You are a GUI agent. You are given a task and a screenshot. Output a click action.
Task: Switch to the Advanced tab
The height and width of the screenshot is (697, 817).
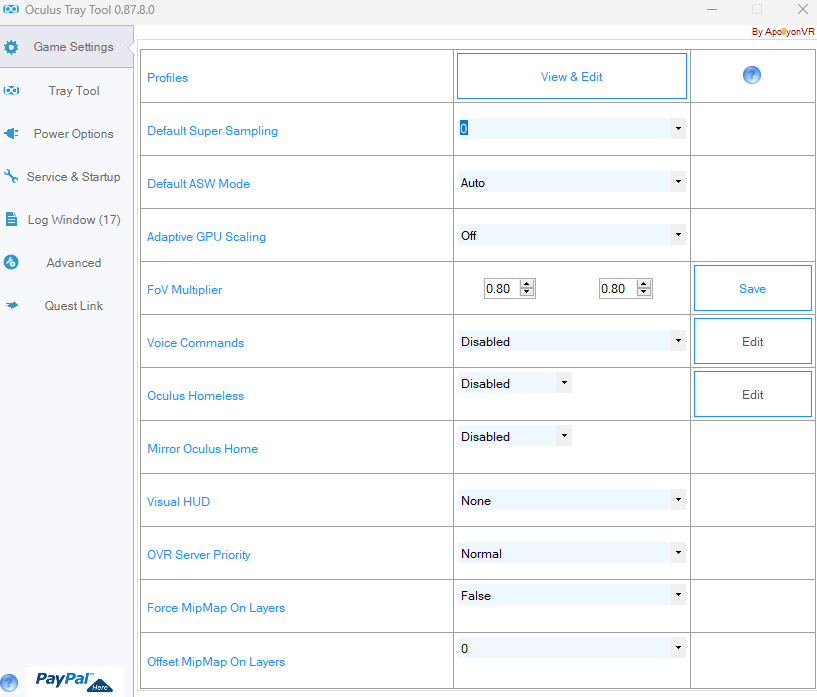[x=67, y=263]
